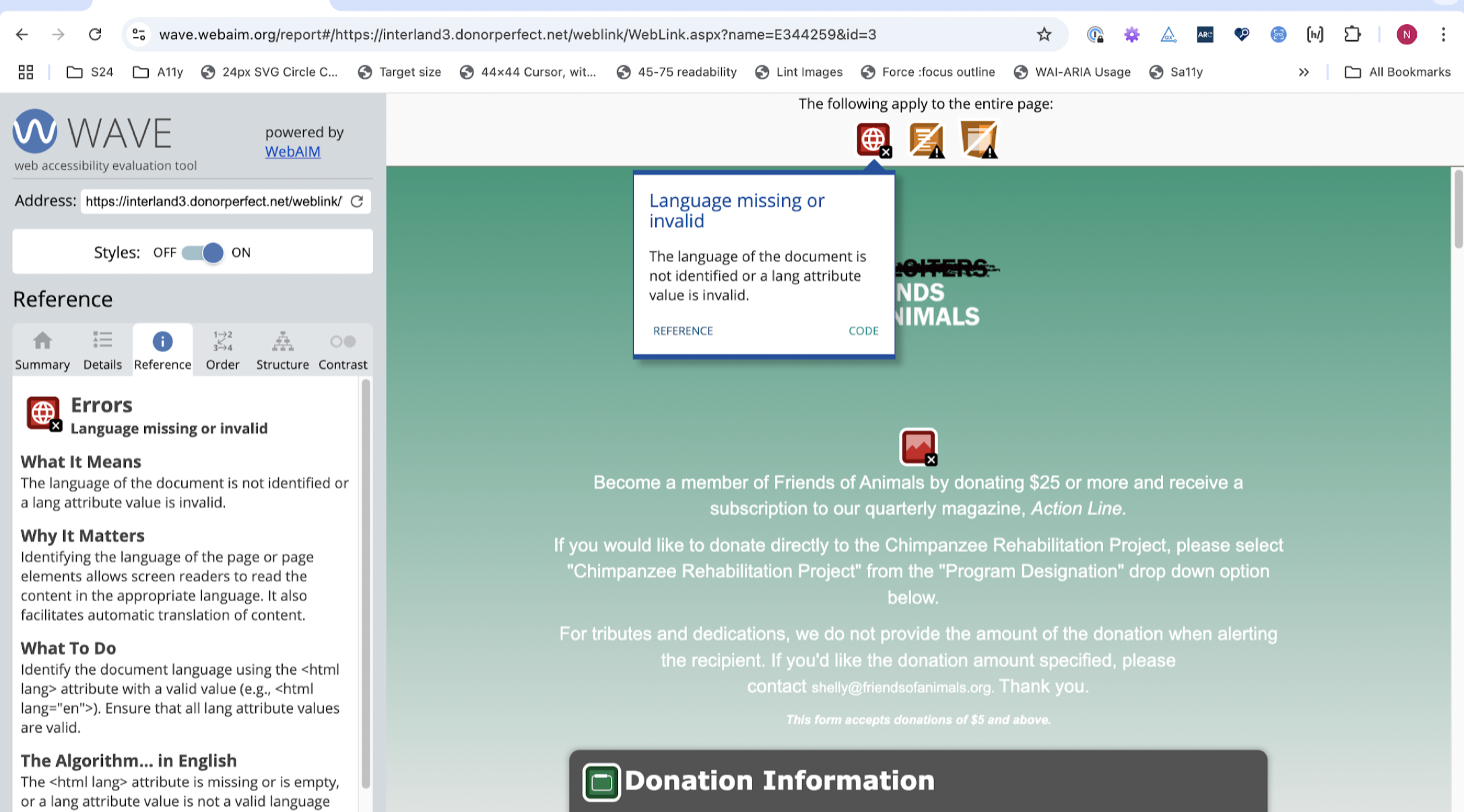Open the S24 bookmarks folder
This screenshot has width=1464, height=812.
pos(90,72)
